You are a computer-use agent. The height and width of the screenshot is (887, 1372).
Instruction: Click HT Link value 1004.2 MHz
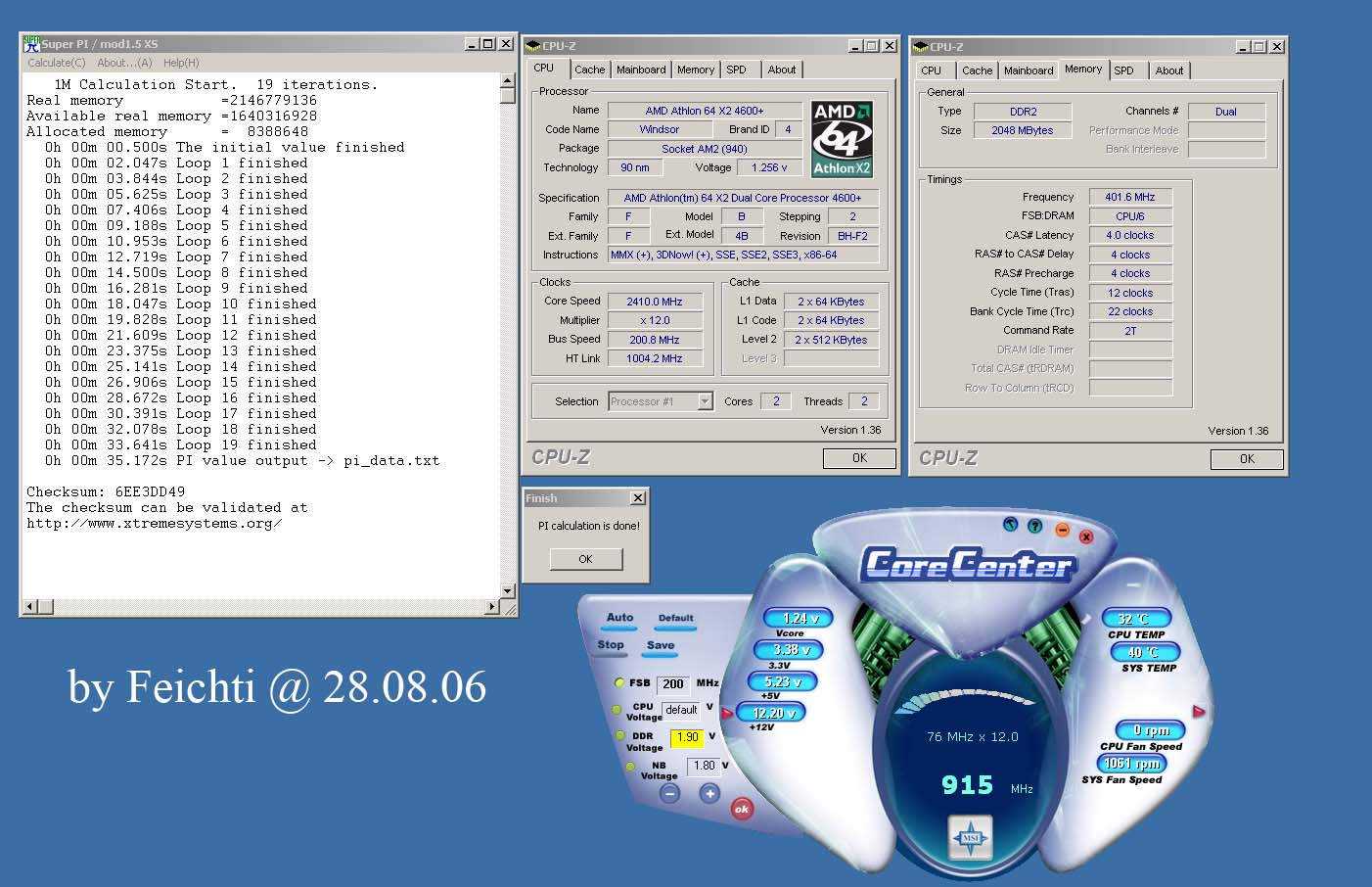pyautogui.click(x=655, y=358)
